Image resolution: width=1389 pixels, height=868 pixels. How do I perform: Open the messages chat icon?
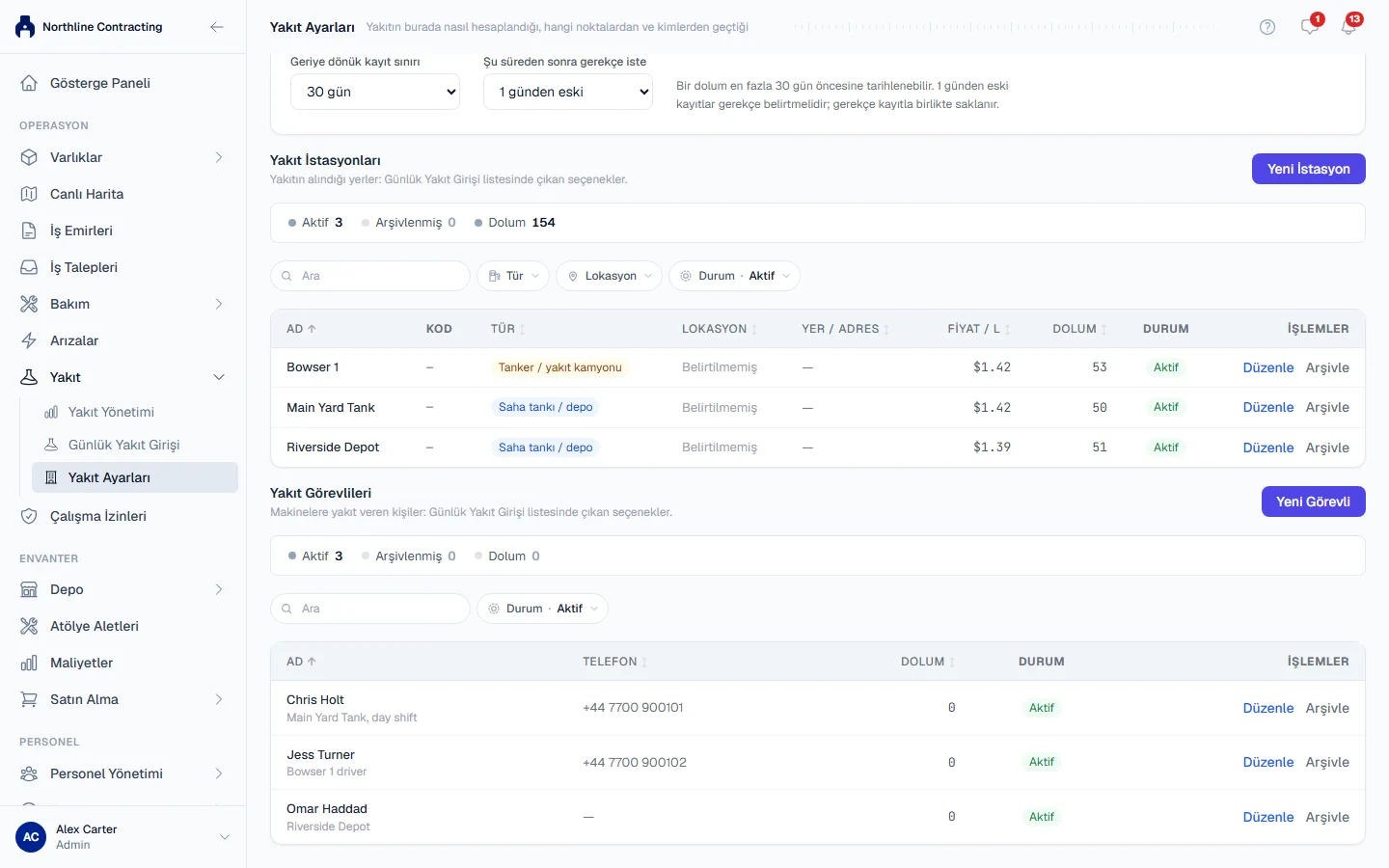pyautogui.click(x=1309, y=27)
